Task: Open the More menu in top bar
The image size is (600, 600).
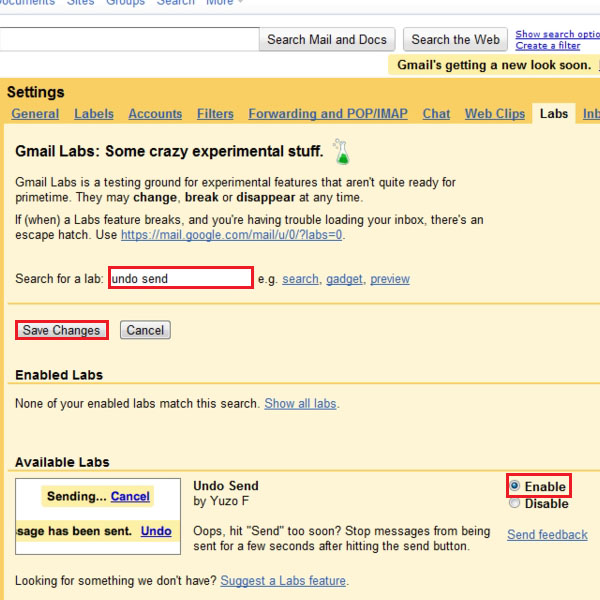Action: click(224, 2)
